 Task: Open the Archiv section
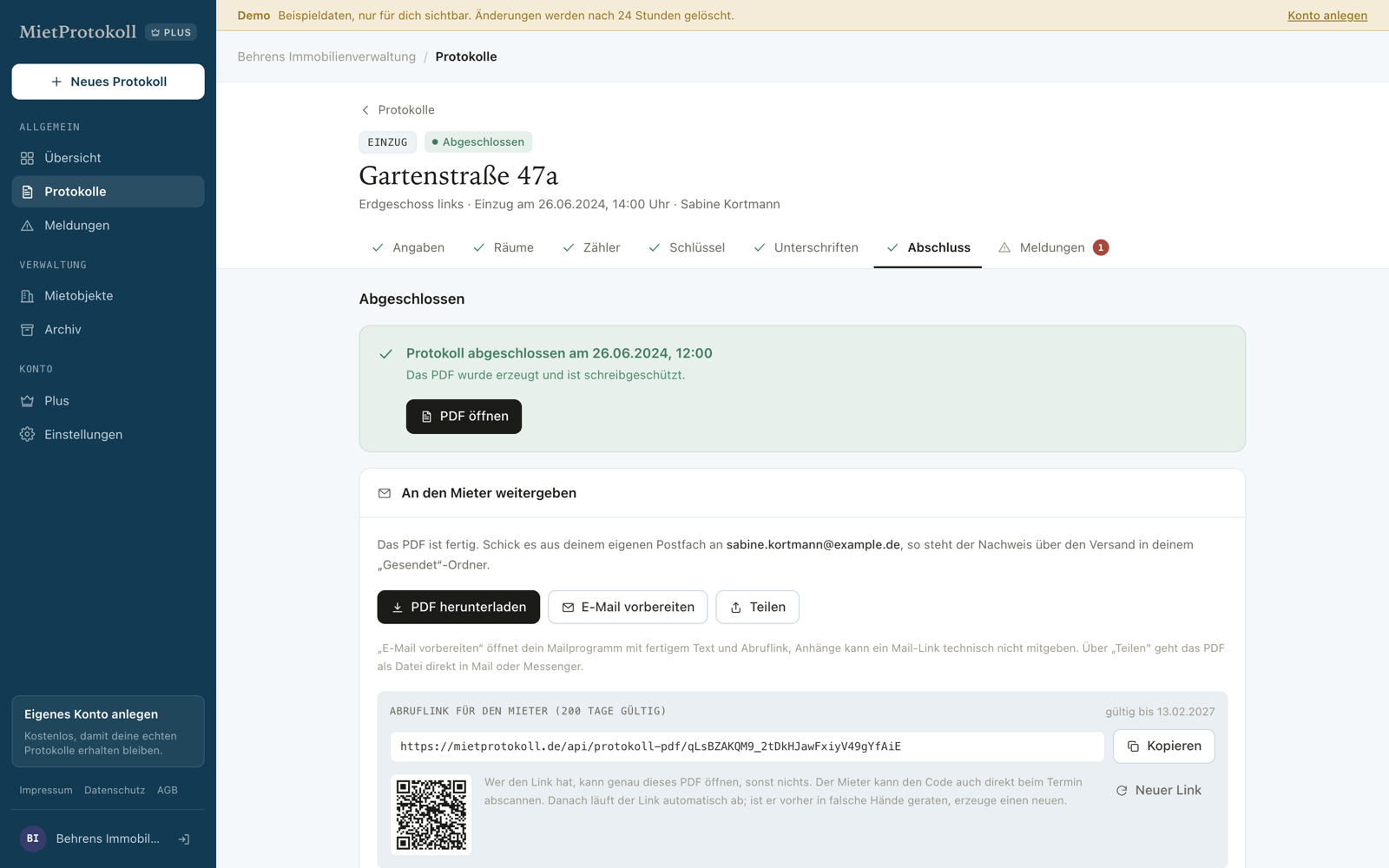[x=108, y=330]
